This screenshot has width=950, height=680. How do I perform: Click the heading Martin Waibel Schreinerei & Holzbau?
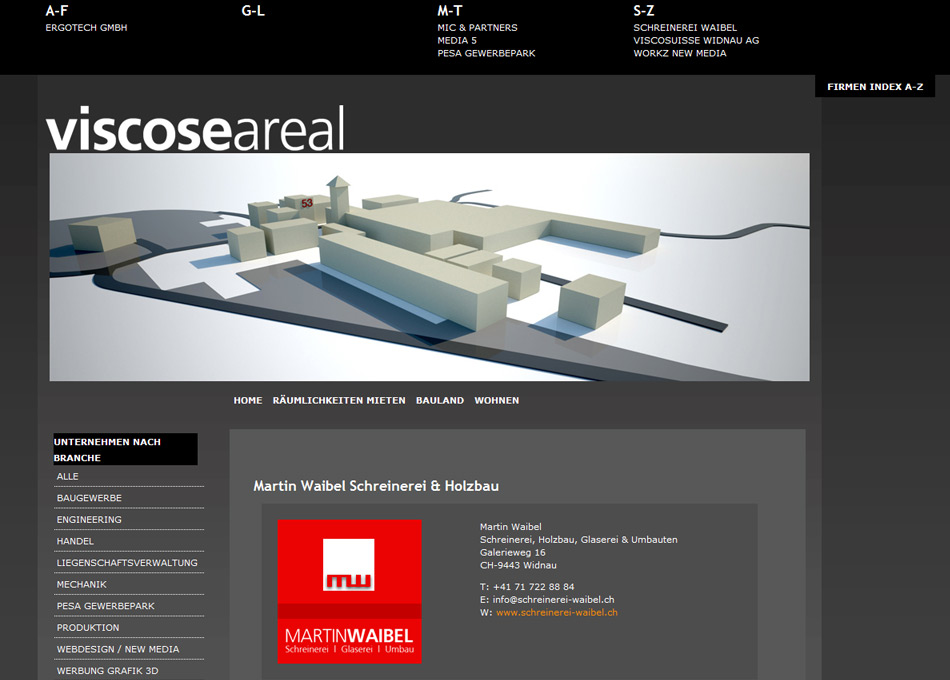tap(376, 486)
